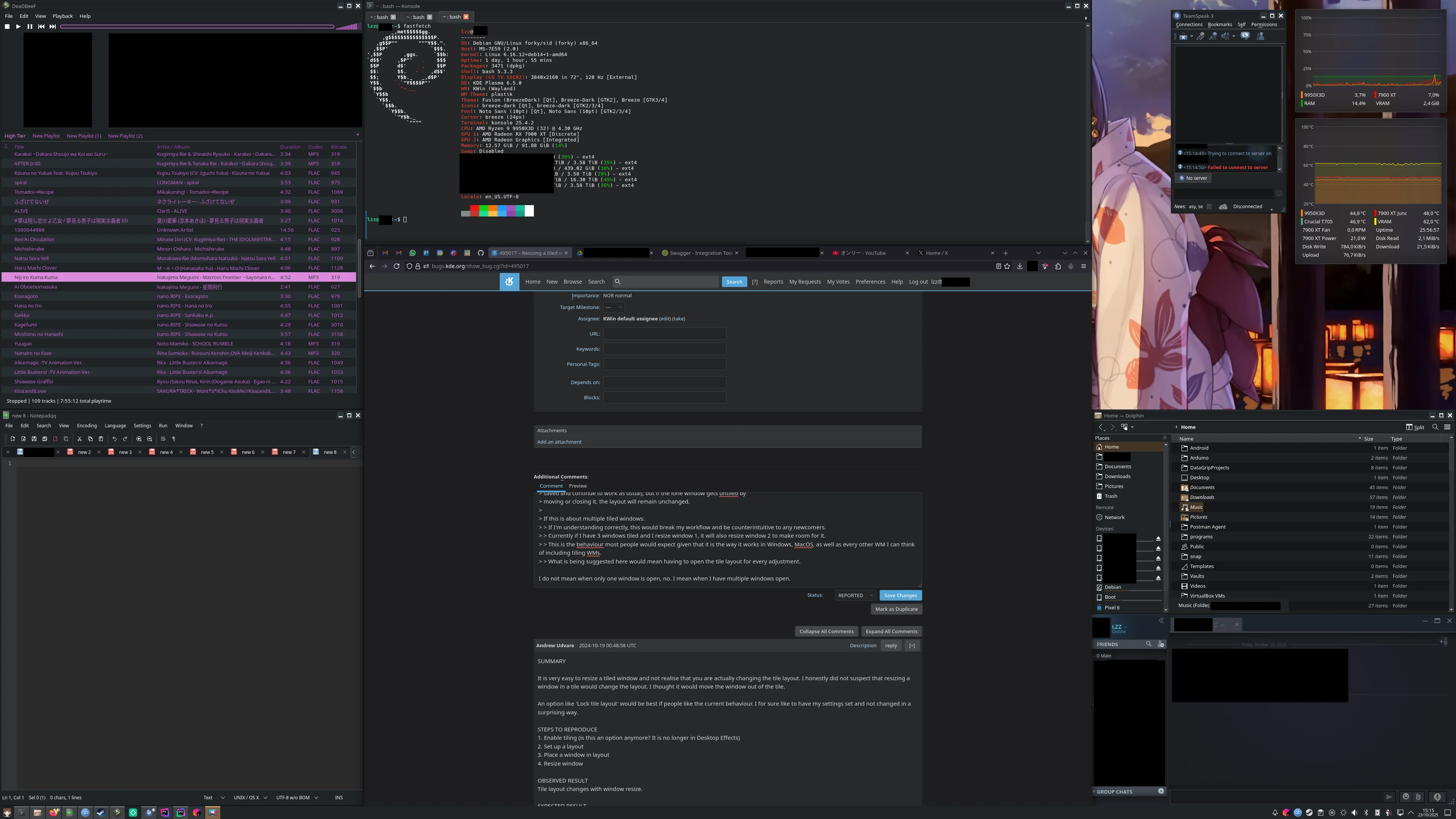Toggle word wrap in Notepadqq toolbar

point(163,439)
